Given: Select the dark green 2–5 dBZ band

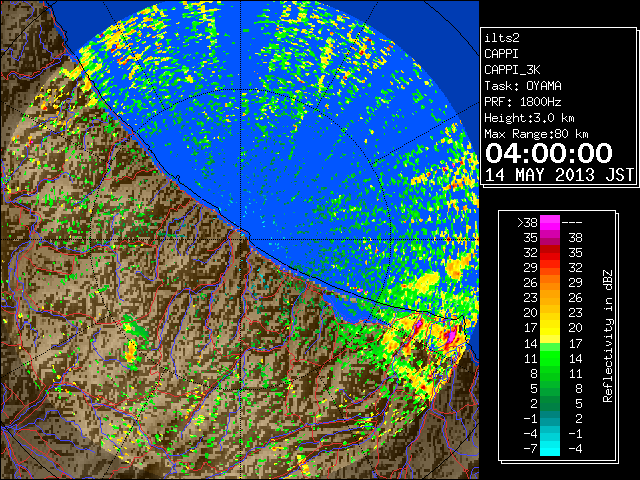Looking at the screenshot, I should tap(550, 403).
